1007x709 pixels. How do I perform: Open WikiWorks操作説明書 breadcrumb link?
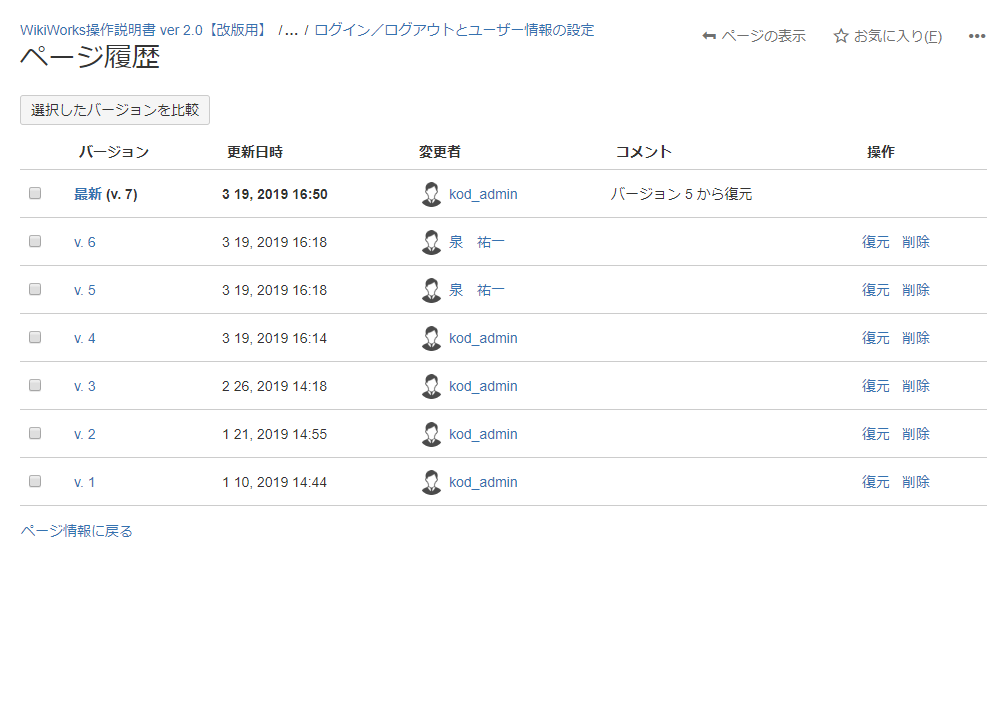(145, 30)
